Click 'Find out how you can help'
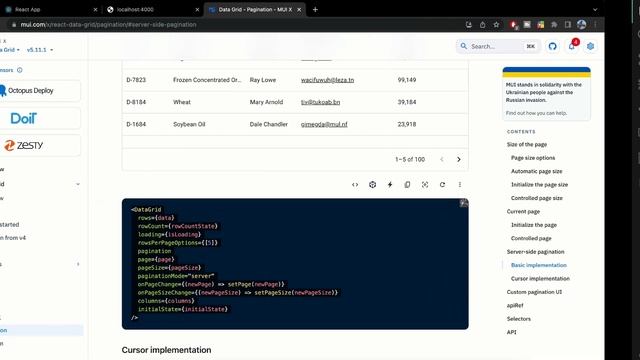 (x=536, y=113)
